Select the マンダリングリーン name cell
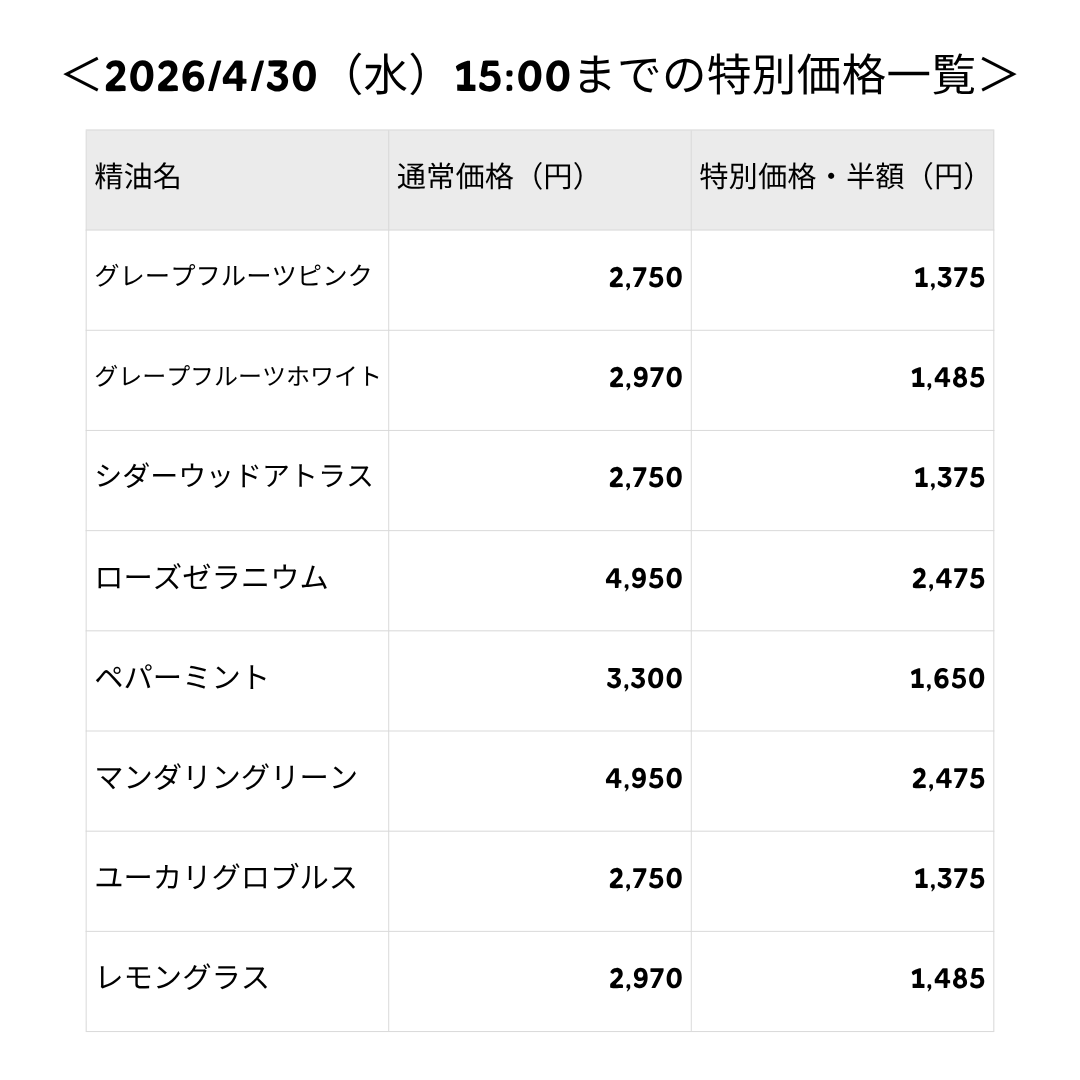 (226, 778)
